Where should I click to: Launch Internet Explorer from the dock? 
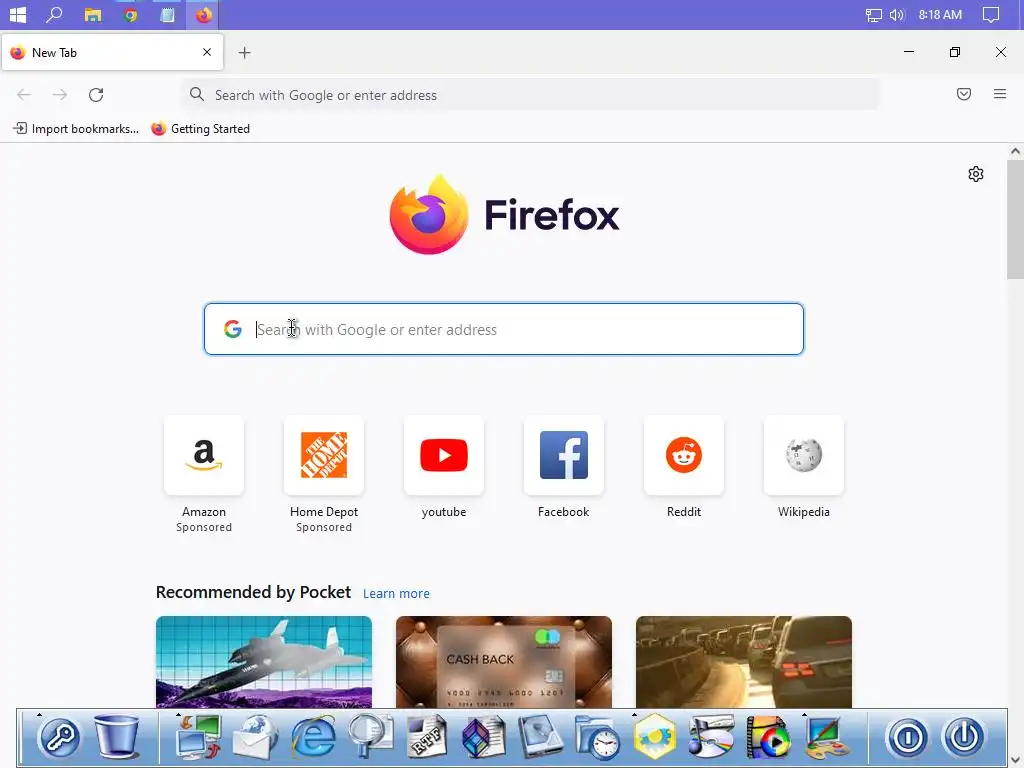[313, 737]
